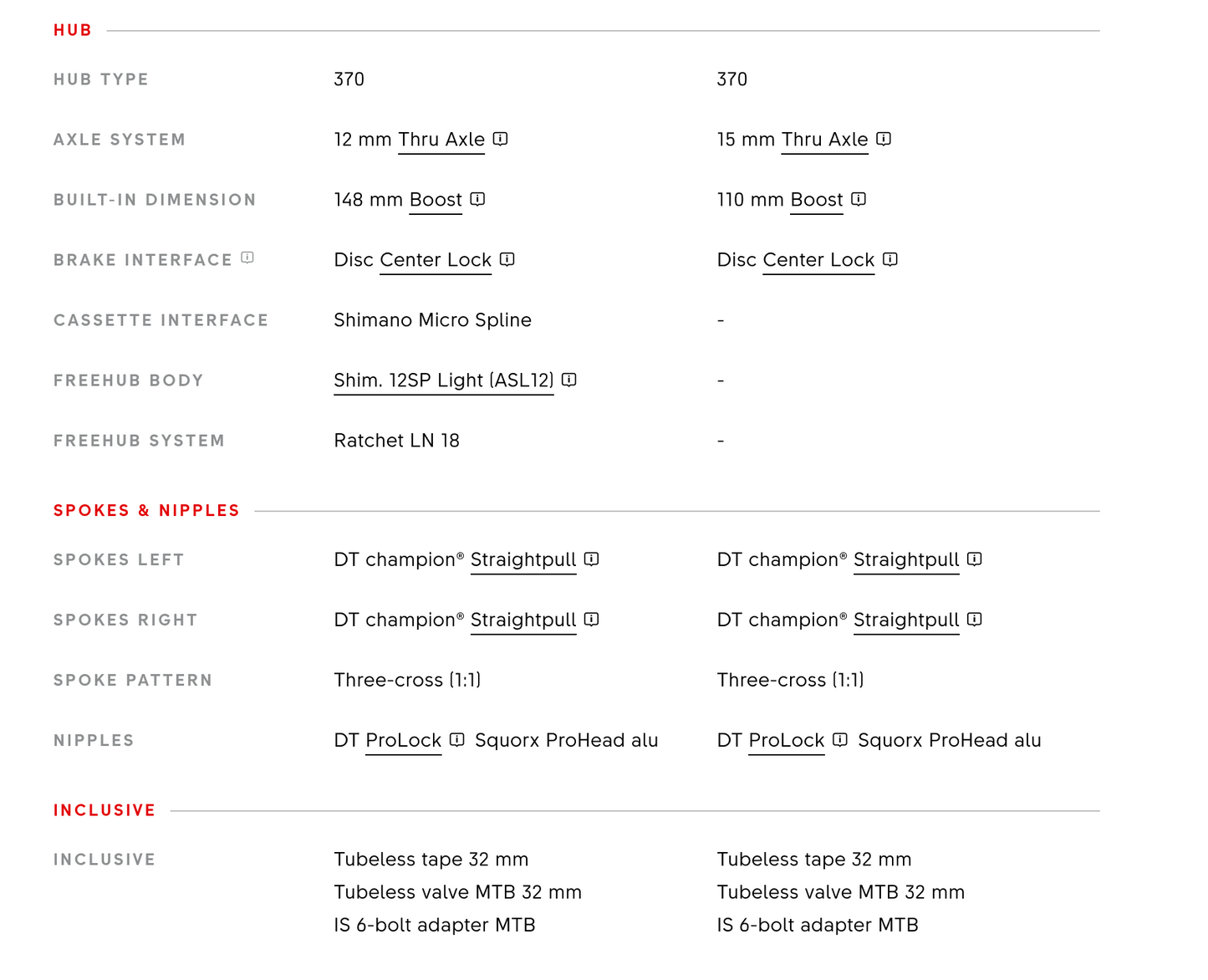Open rear Center Lock link
This screenshot has width=1208, height=980.
[436, 260]
